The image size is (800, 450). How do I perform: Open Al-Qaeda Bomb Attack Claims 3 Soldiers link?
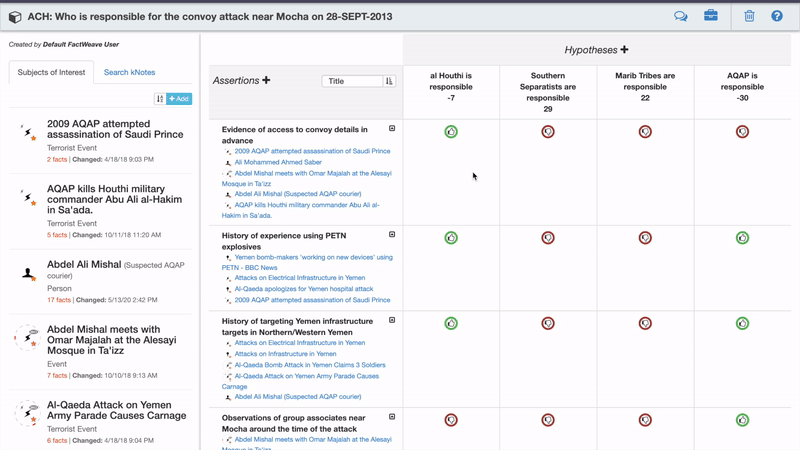click(x=310, y=365)
